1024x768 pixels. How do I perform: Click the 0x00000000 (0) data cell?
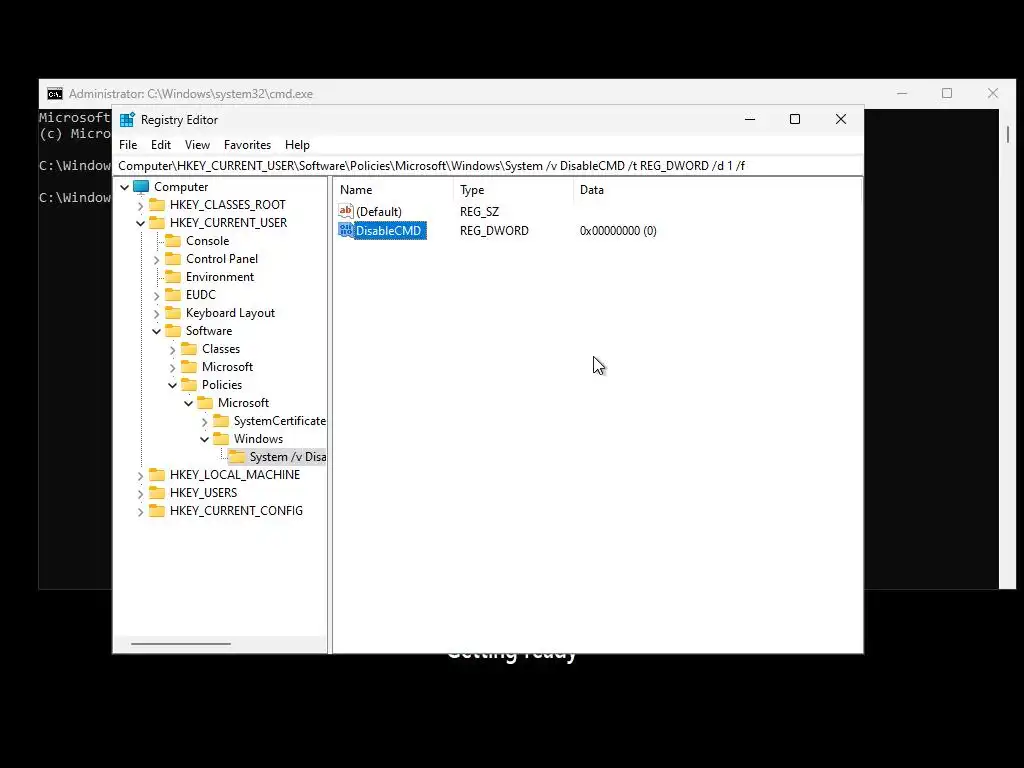(618, 231)
